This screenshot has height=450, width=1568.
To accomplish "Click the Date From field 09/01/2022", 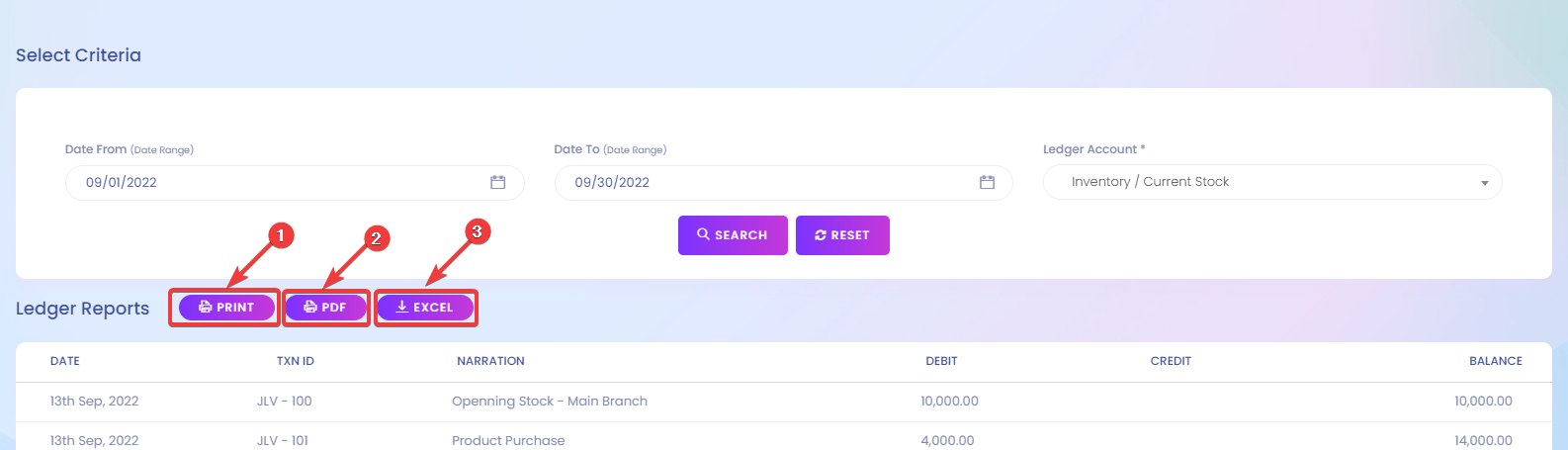I will [295, 182].
